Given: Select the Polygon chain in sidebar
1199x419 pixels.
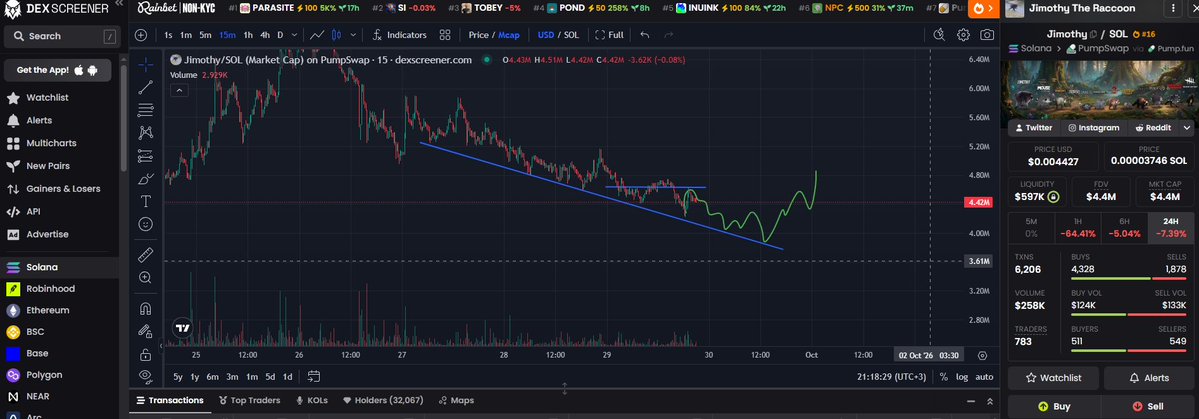Looking at the screenshot, I should click(x=44, y=375).
